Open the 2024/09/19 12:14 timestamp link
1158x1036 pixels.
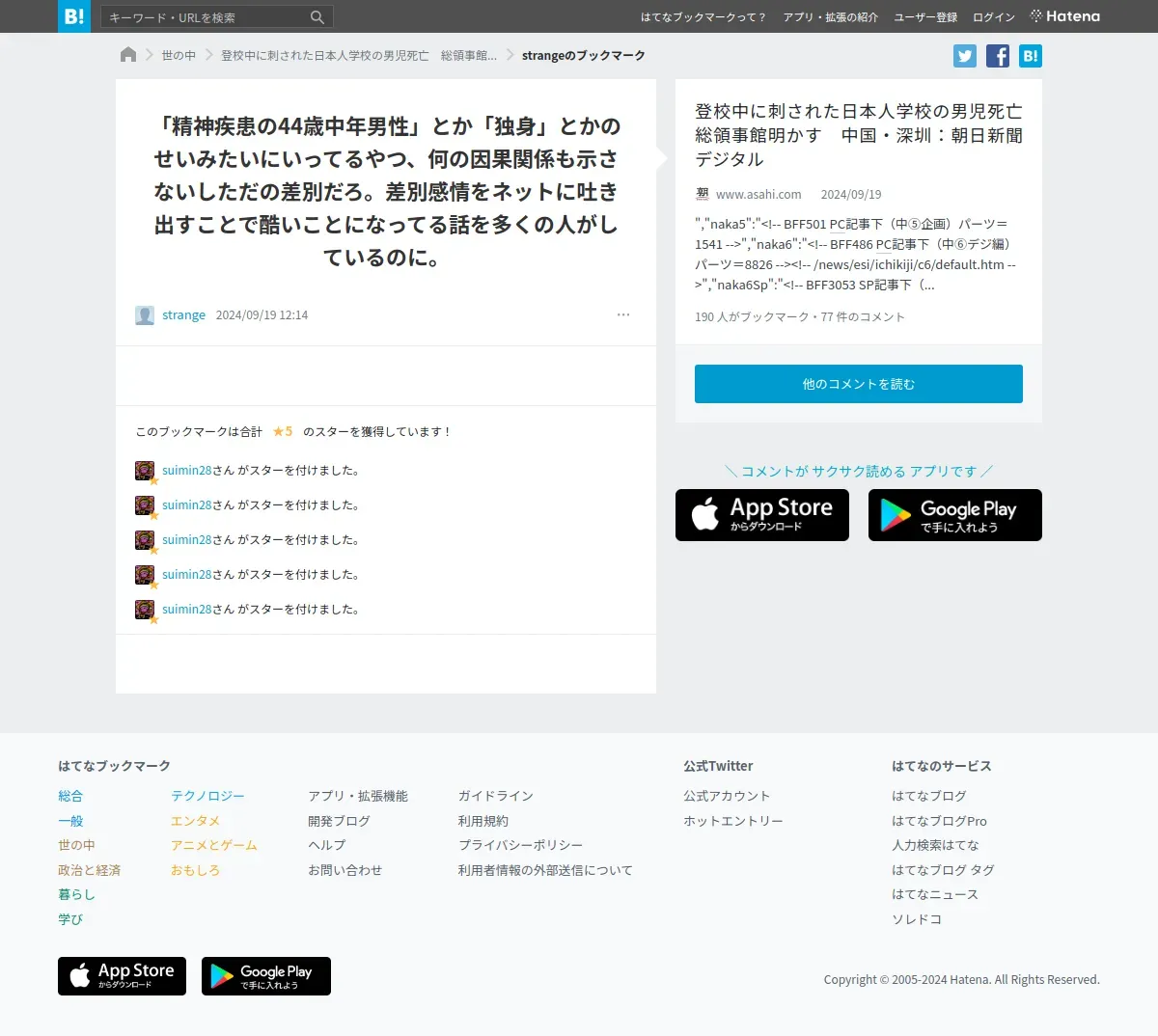click(262, 315)
